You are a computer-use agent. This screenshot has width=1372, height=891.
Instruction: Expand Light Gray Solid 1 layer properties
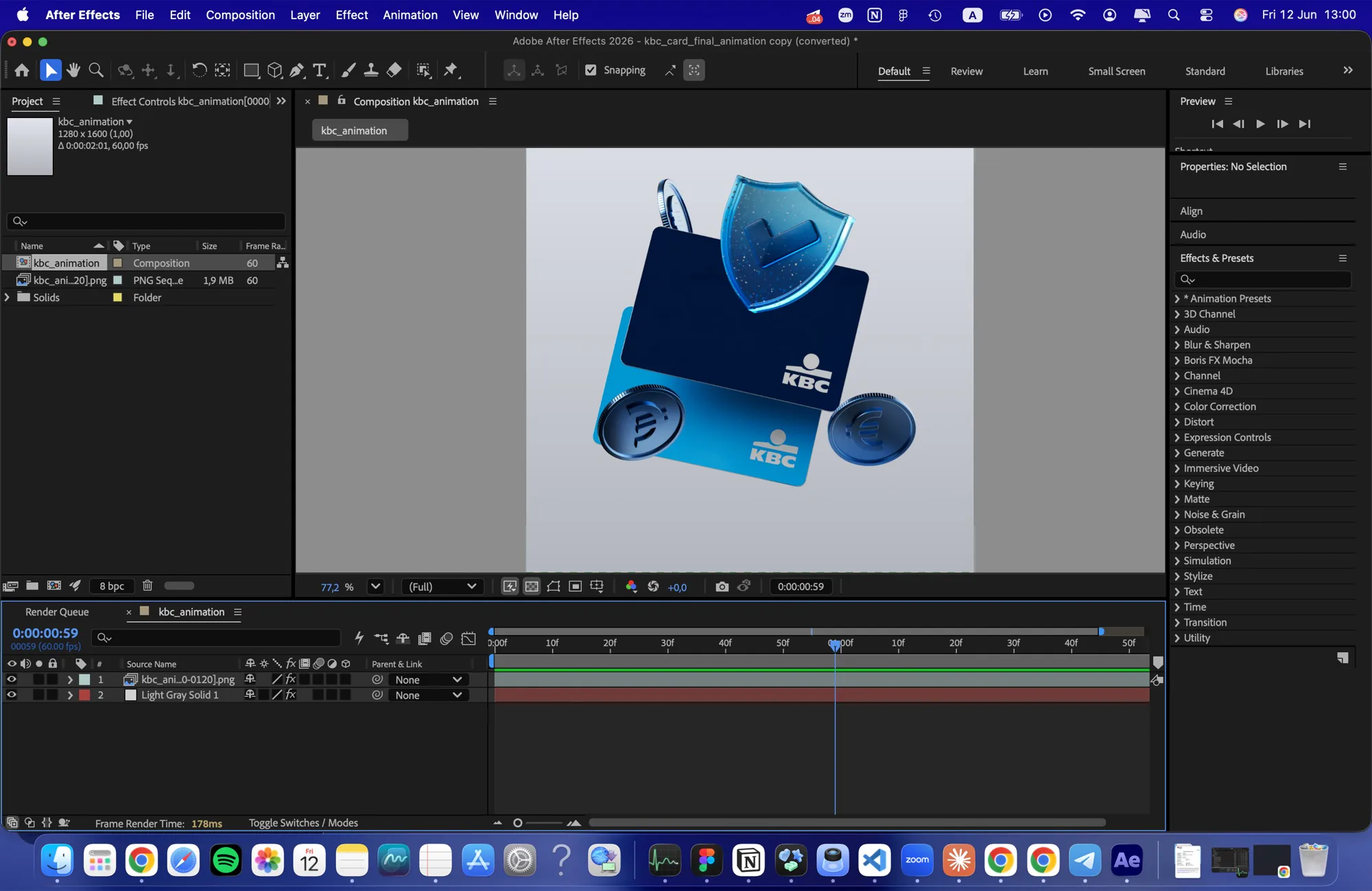70,695
